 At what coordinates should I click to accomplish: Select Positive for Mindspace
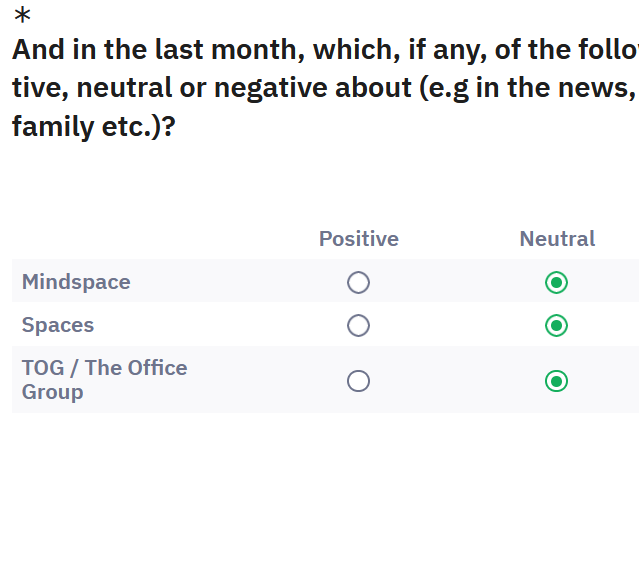[358, 283]
